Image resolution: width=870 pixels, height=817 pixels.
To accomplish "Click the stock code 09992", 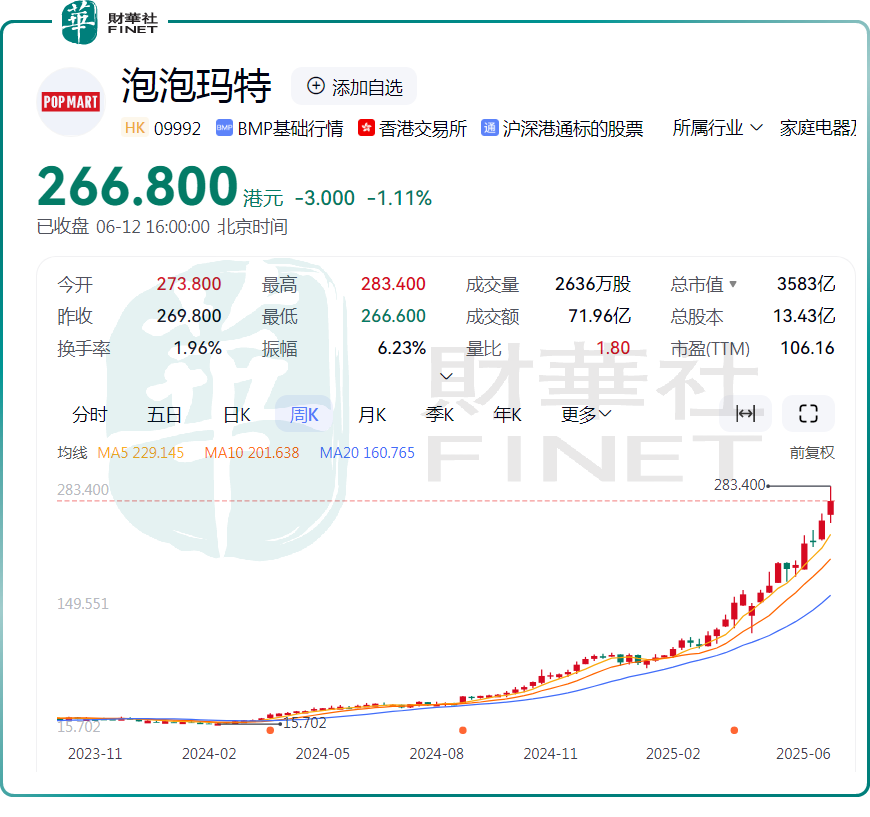I will point(178,129).
